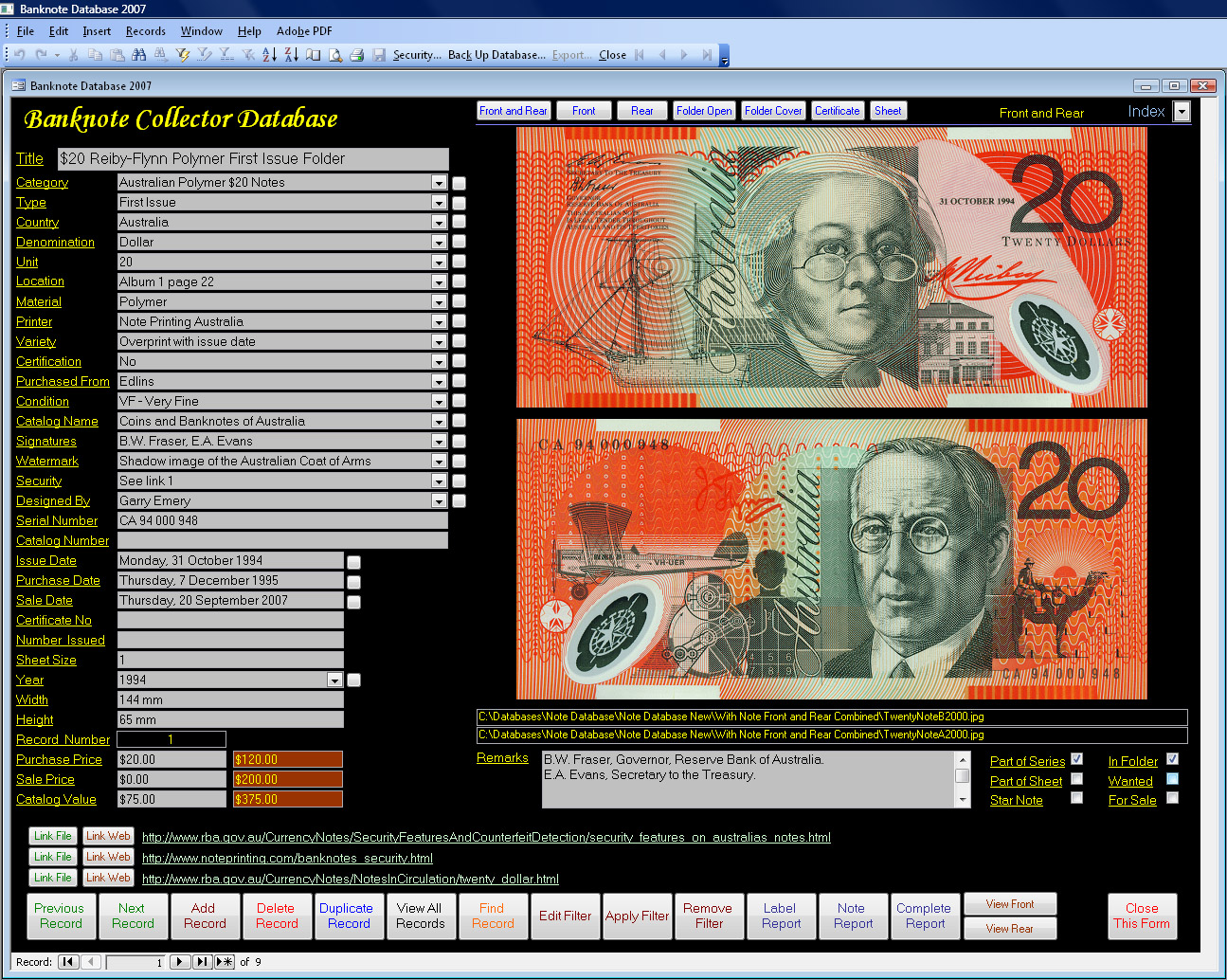This screenshot has width=1227, height=980.
Task: Click the Copy toolbar icon
Action: [x=95, y=55]
